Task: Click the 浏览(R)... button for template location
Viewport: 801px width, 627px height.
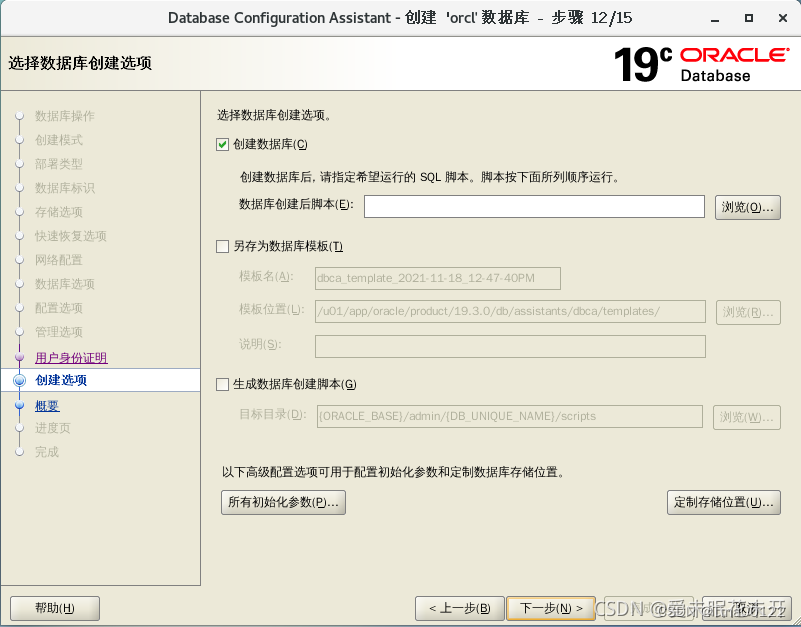Action: click(748, 312)
